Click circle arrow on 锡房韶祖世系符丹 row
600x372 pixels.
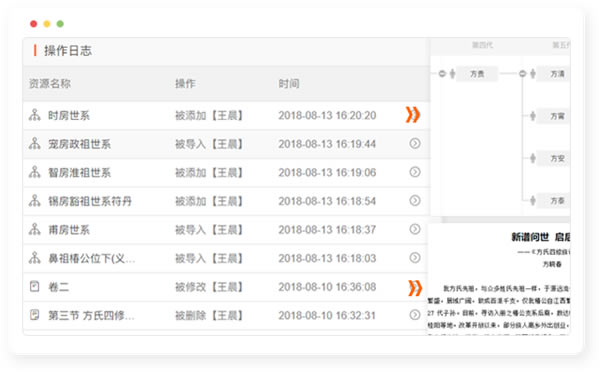[415, 201]
